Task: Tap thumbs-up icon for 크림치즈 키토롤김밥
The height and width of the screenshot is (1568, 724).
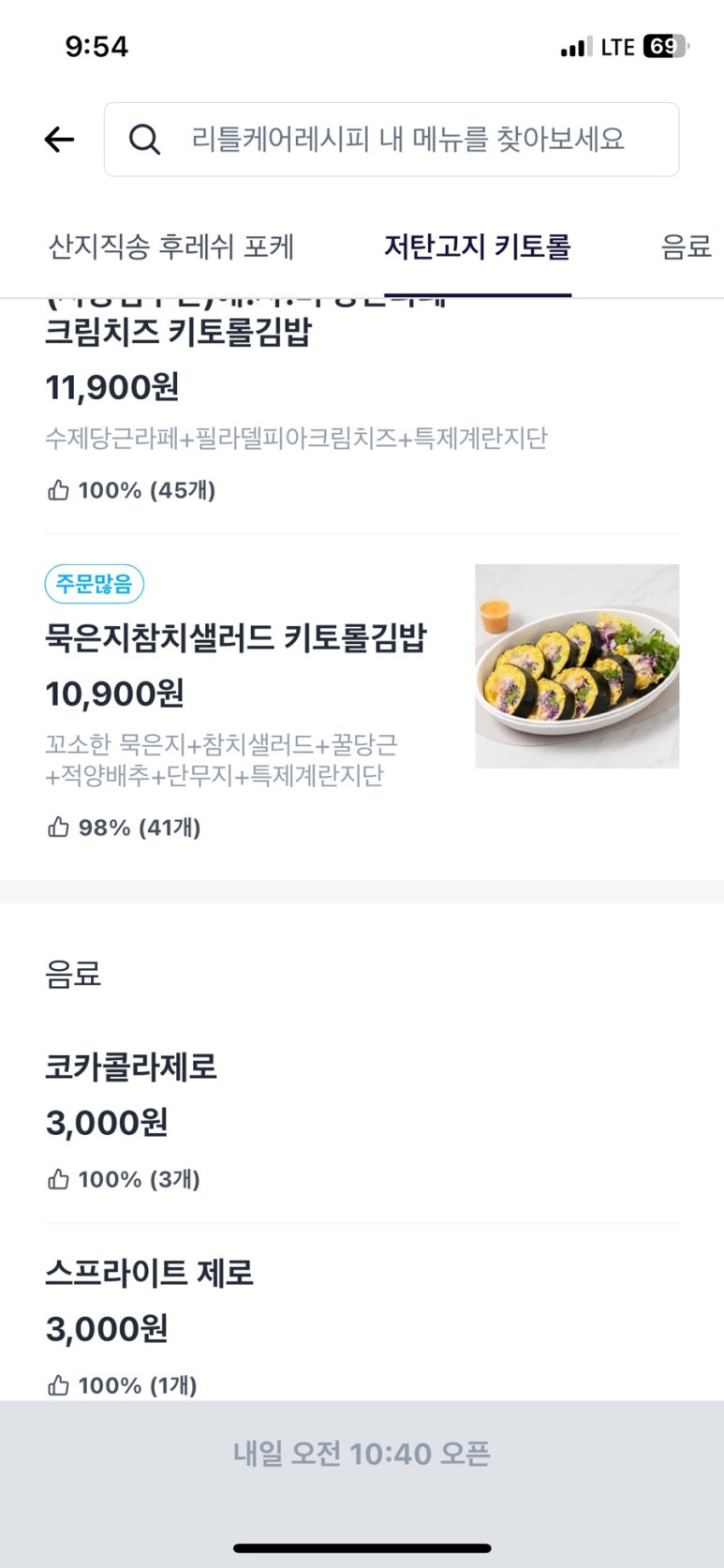Action: (x=58, y=490)
